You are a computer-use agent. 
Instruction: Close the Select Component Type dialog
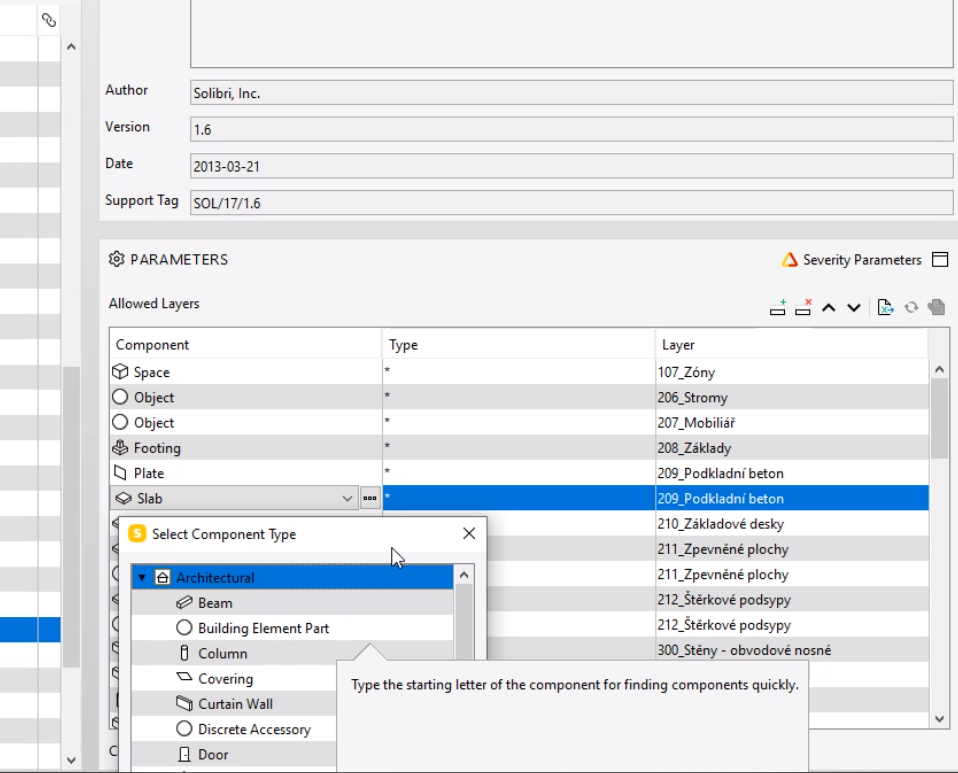coord(469,533)
